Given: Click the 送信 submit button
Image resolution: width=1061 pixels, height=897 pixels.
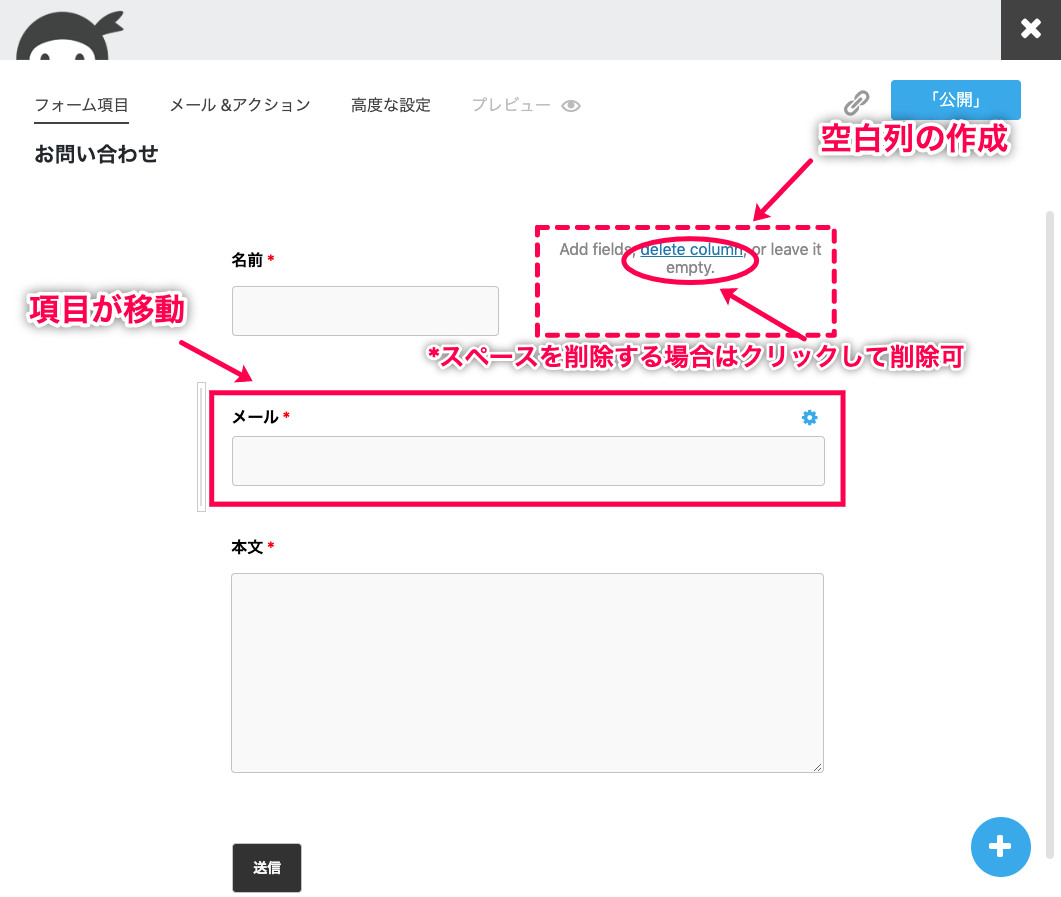Looking at the screenshot, I should (x=267, y=868).
